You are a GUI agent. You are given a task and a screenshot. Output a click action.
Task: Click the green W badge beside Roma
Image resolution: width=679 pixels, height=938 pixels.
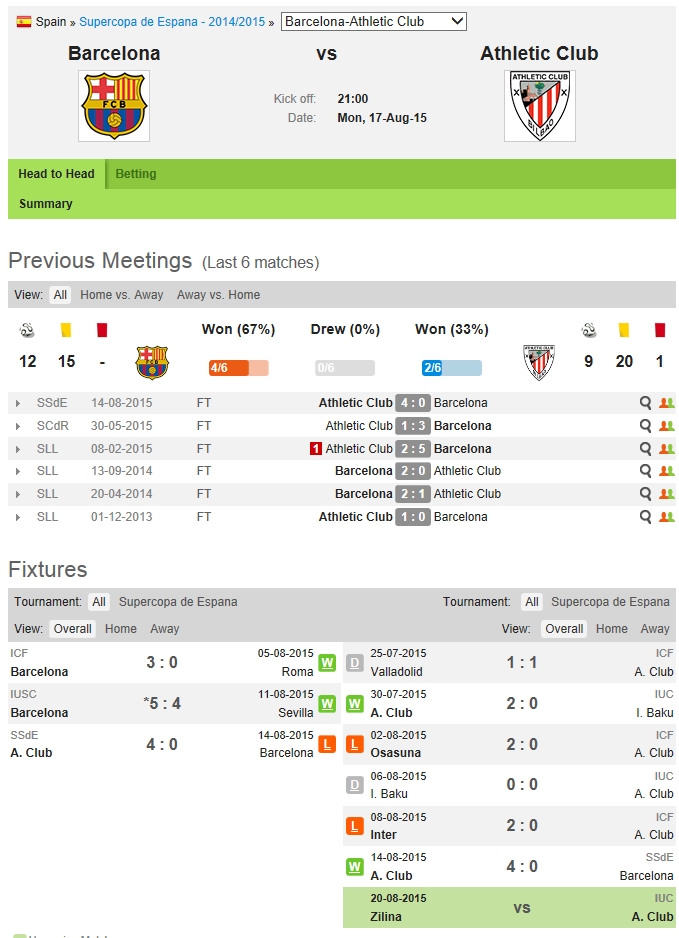pos(327,663)
